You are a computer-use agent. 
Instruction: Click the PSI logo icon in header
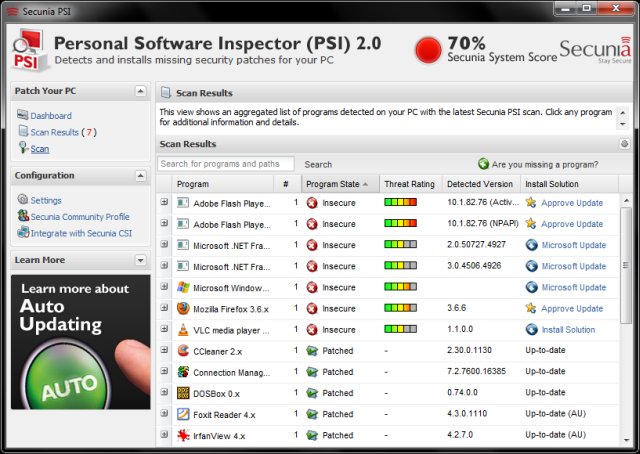(x=29, y=51)
